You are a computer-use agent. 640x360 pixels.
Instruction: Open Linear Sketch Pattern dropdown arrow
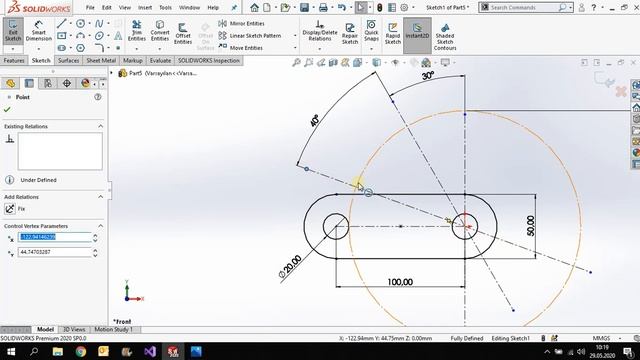click(x=295, y=36)
